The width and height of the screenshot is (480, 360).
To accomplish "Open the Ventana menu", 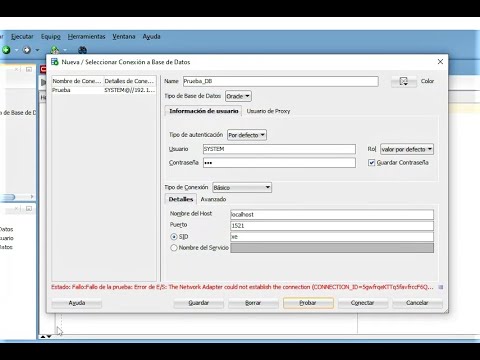I will click(x=124, y=36).
